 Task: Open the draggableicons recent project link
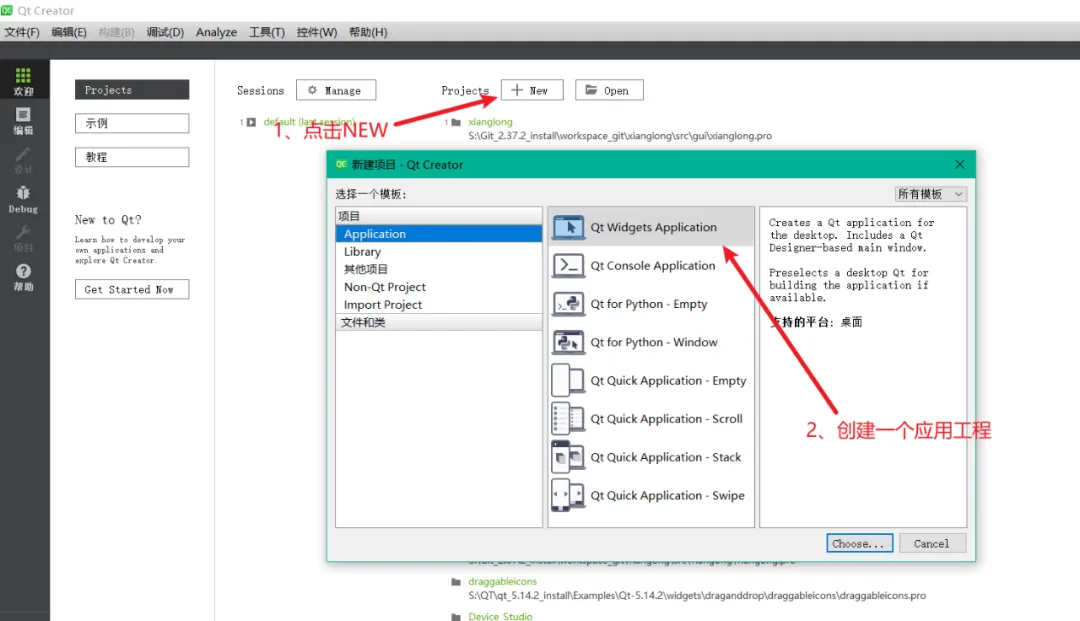[502, 582]
